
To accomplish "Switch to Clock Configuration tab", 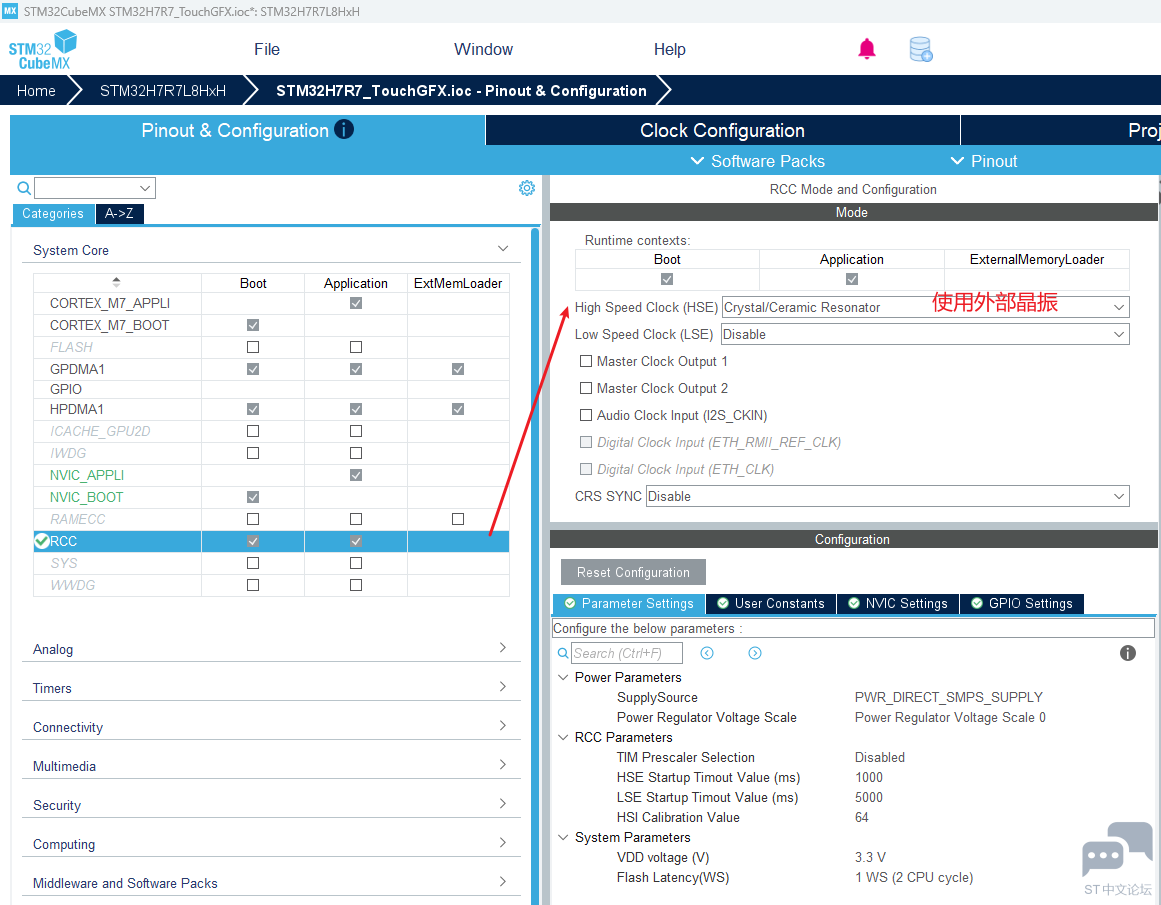I will click(723, 130).
